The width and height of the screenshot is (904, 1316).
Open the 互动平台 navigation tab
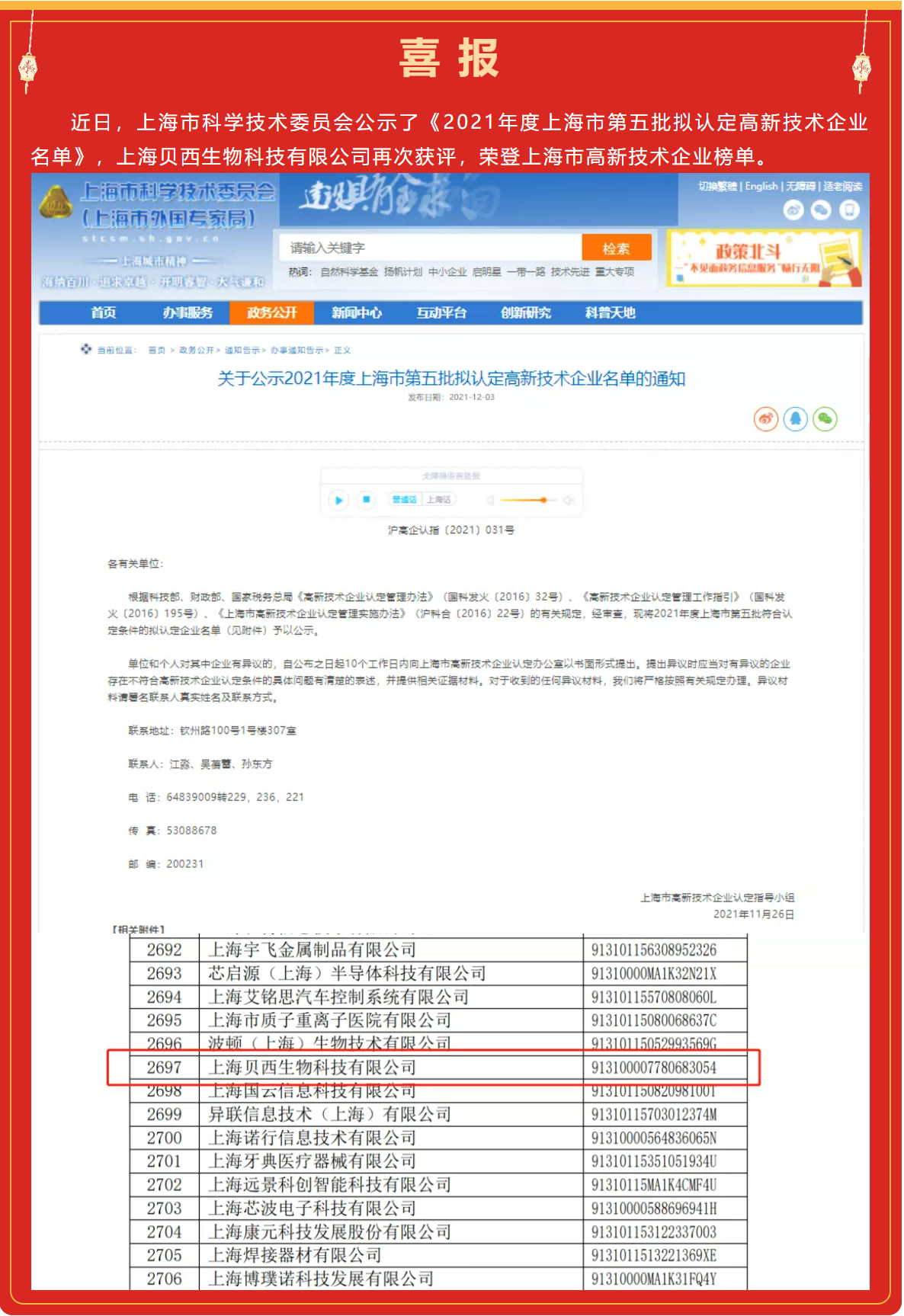(441, 312)
